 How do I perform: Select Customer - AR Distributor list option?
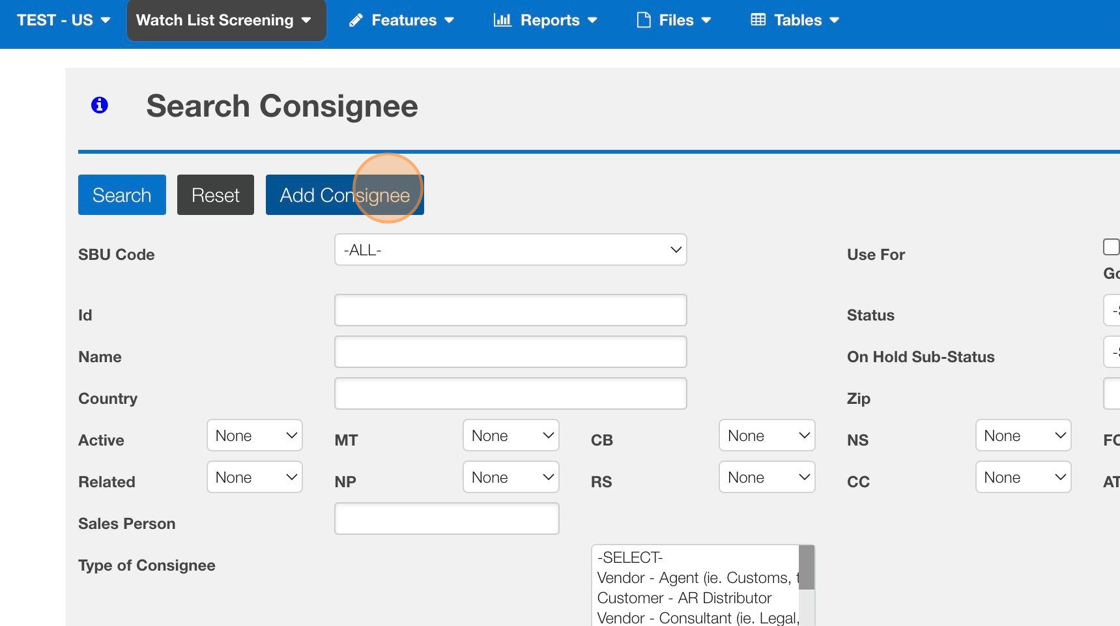click(684, 598)
